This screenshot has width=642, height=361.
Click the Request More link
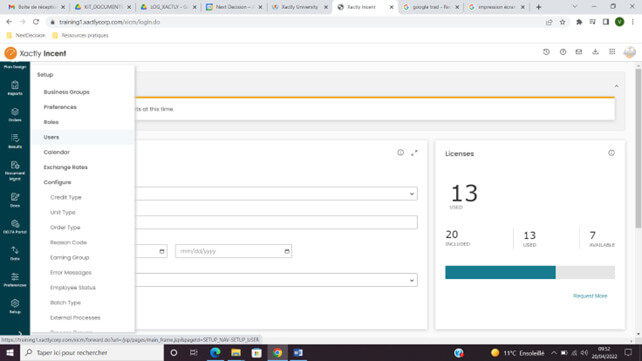point(590,296)
